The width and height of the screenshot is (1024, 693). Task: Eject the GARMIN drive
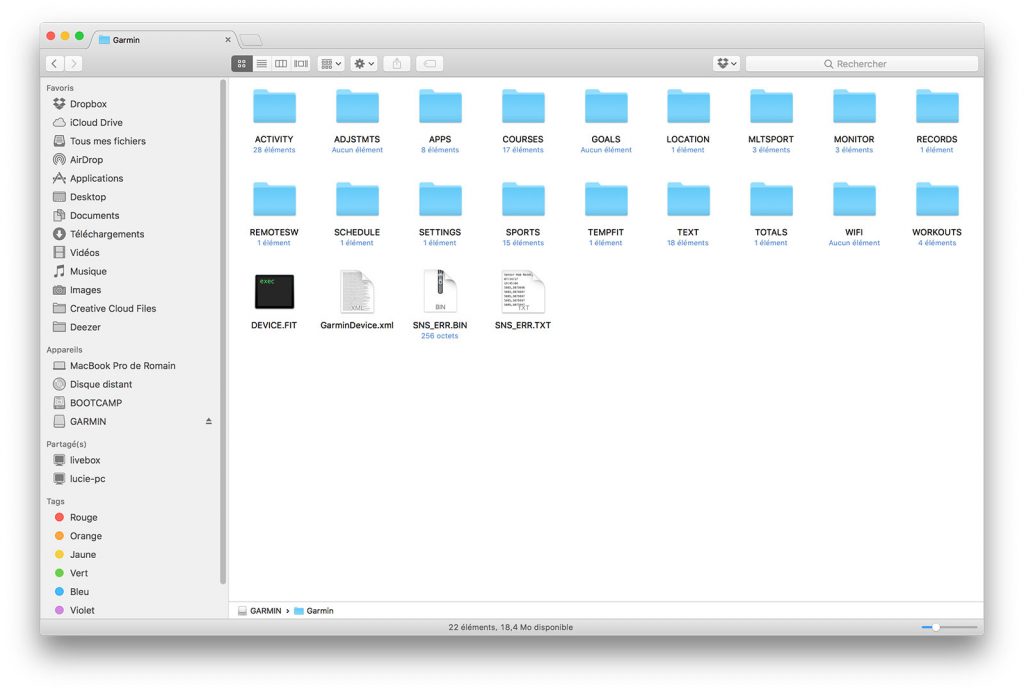tap(209, 422)
